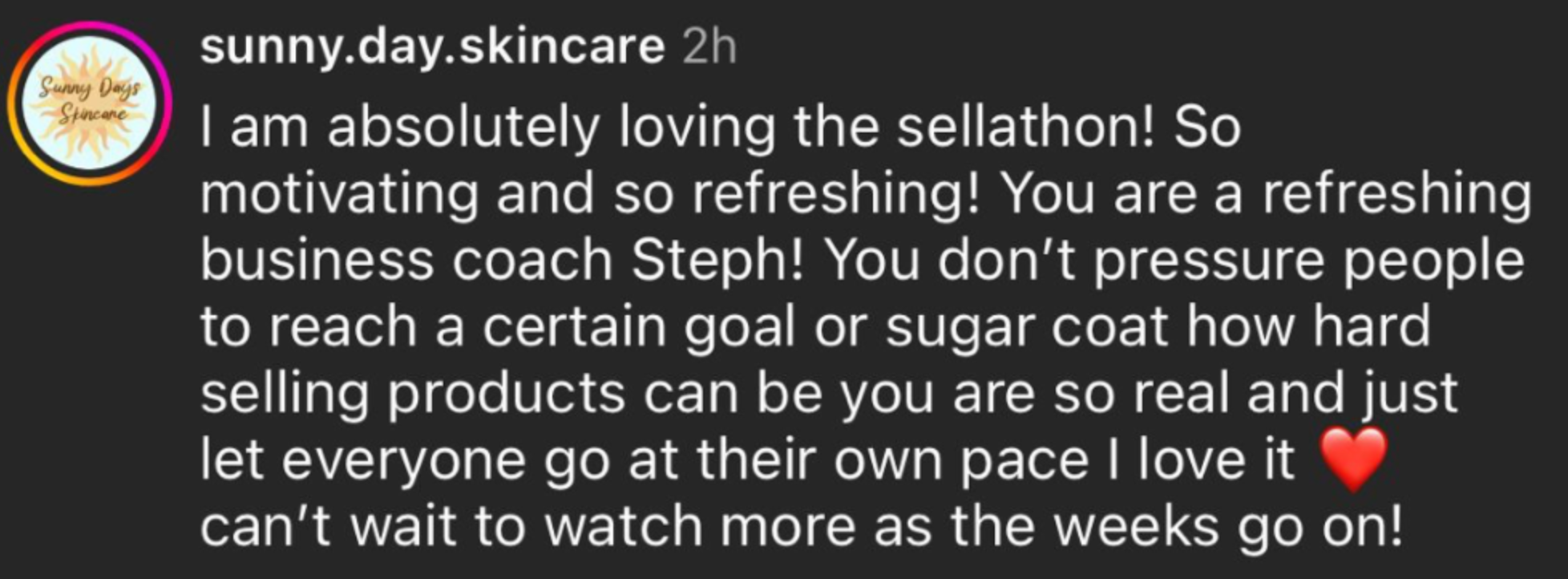The image size is (1568, 579).
Task: Click the phrase "certain goal"
Action: [x=637, y=327]
